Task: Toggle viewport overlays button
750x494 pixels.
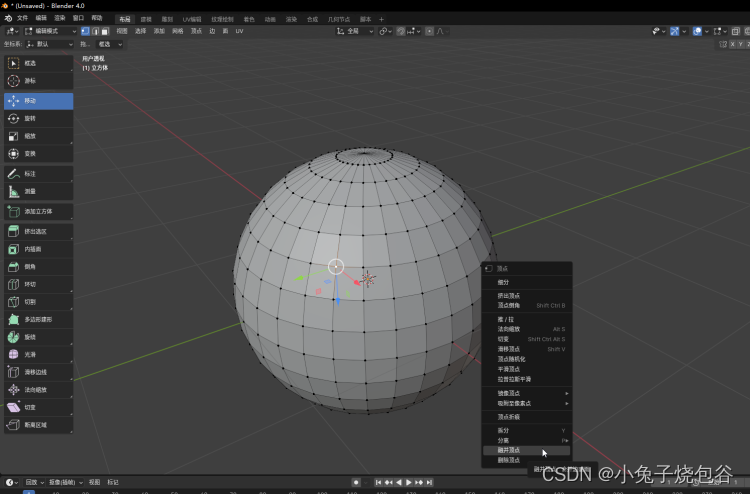Action: tap(697, 31)
